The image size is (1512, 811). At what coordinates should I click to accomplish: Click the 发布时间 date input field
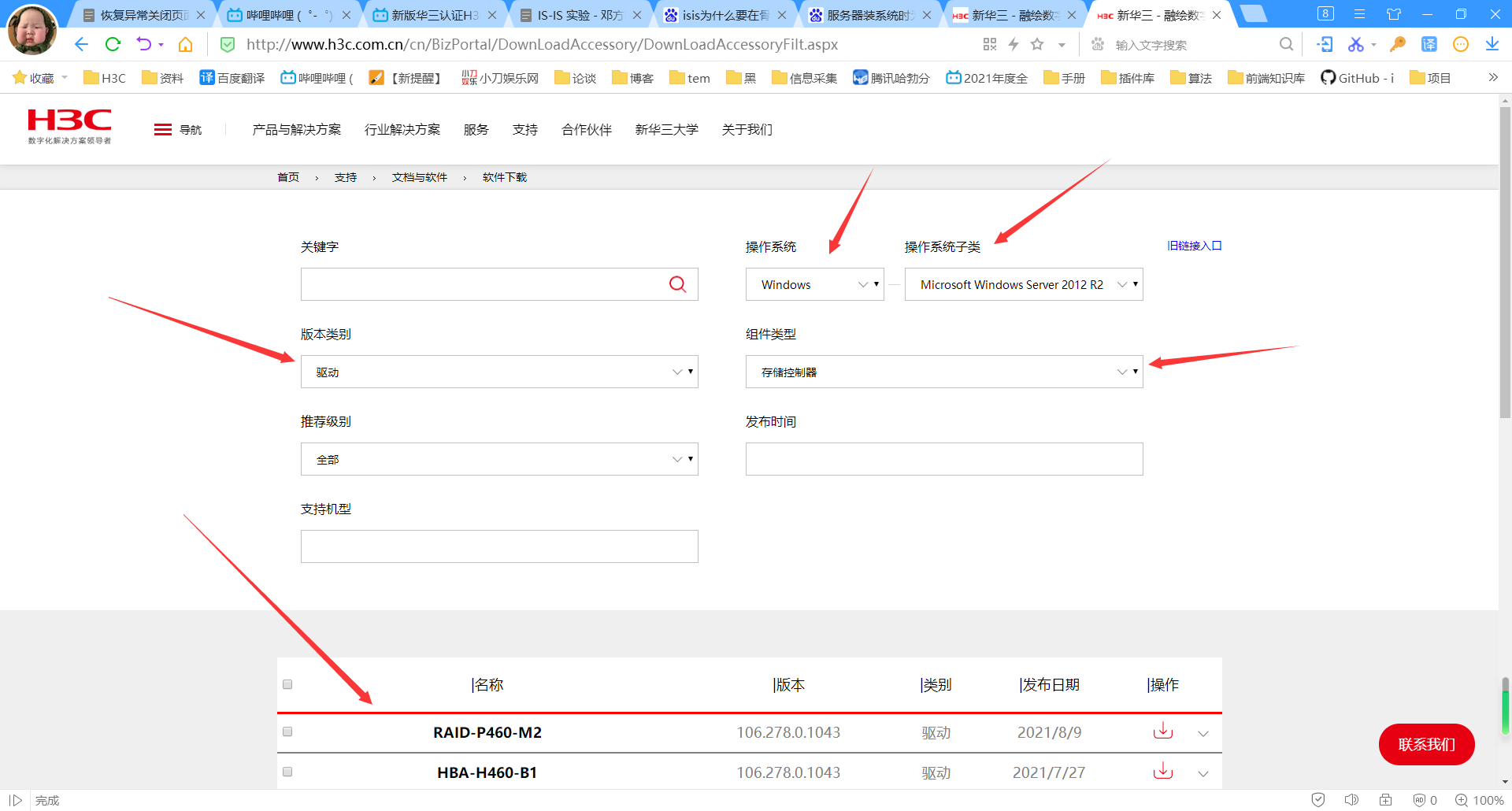tap(944, 459)
